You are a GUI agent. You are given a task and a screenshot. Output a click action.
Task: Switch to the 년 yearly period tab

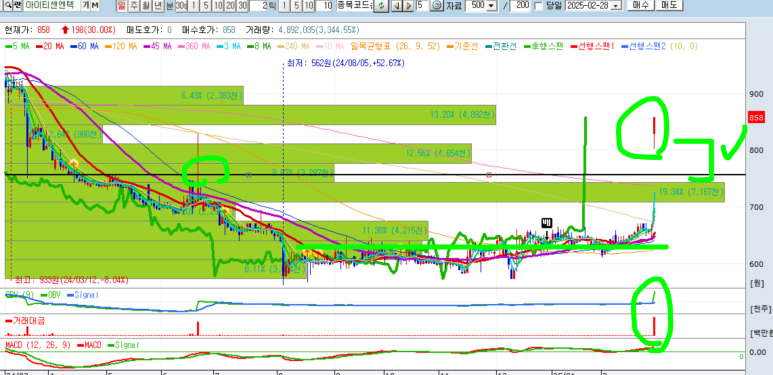[x=158, y=6]
